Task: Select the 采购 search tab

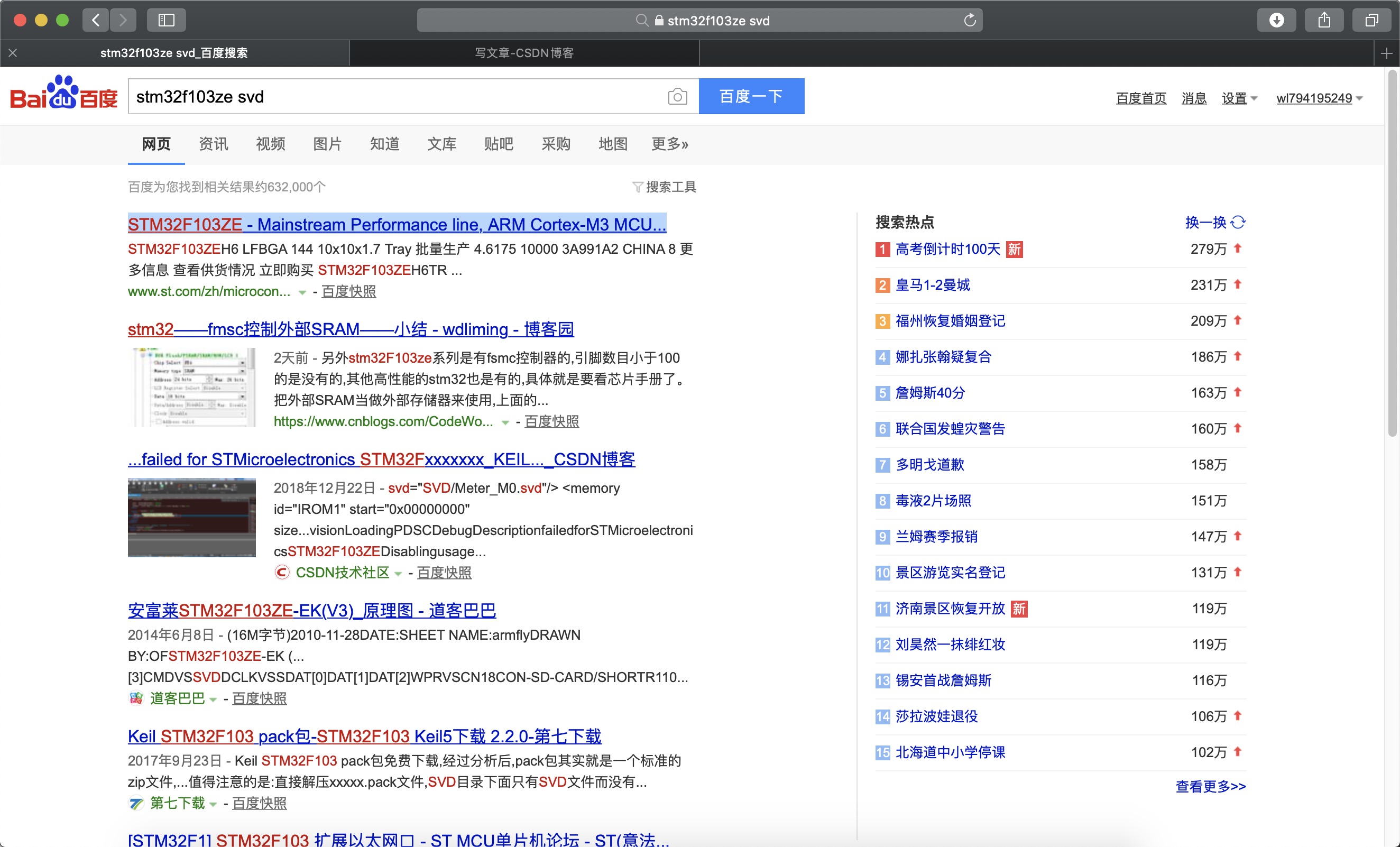Action: coord(556,144)
